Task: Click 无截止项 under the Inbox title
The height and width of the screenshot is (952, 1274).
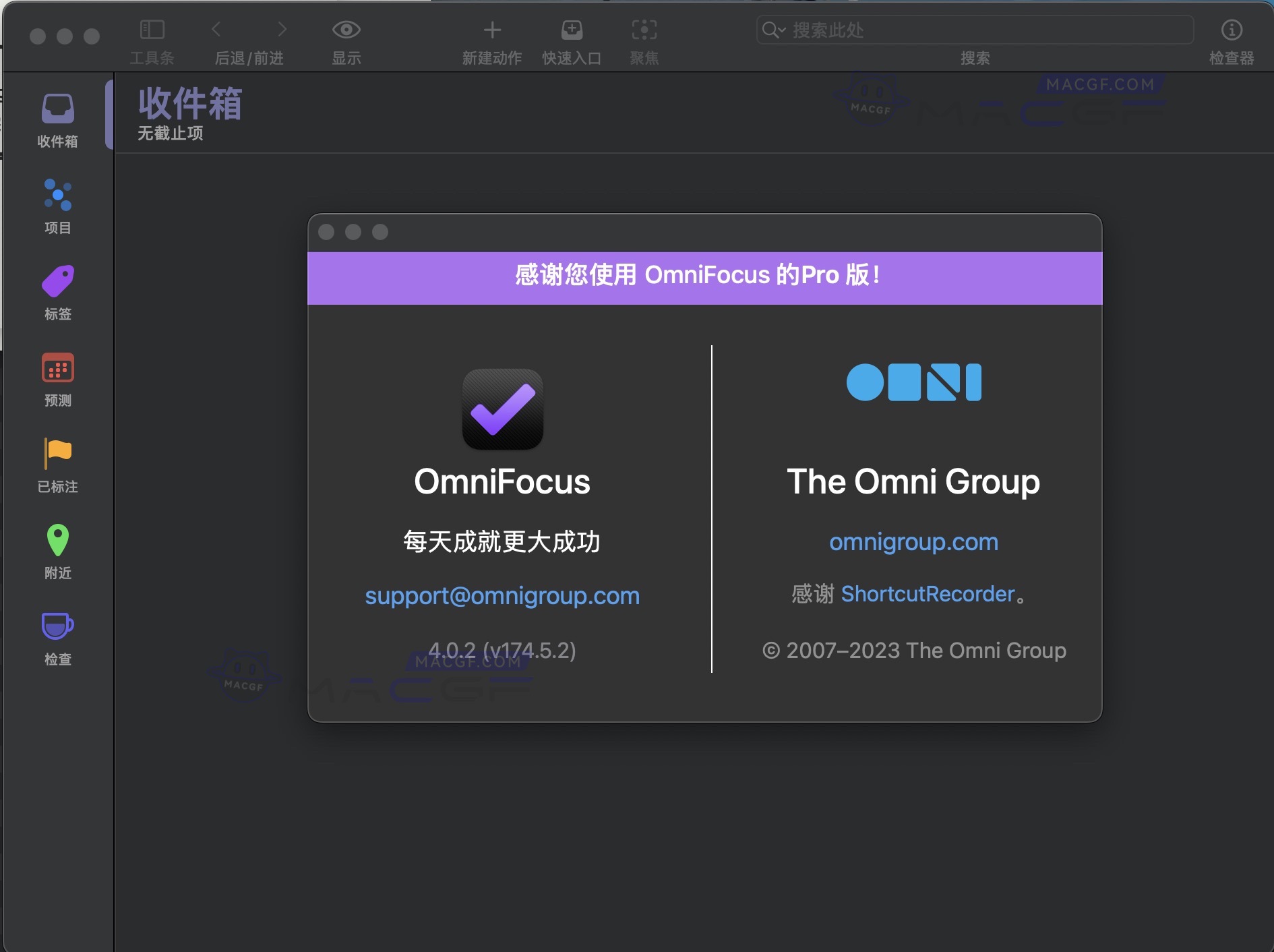Action: tap(169, 134)
